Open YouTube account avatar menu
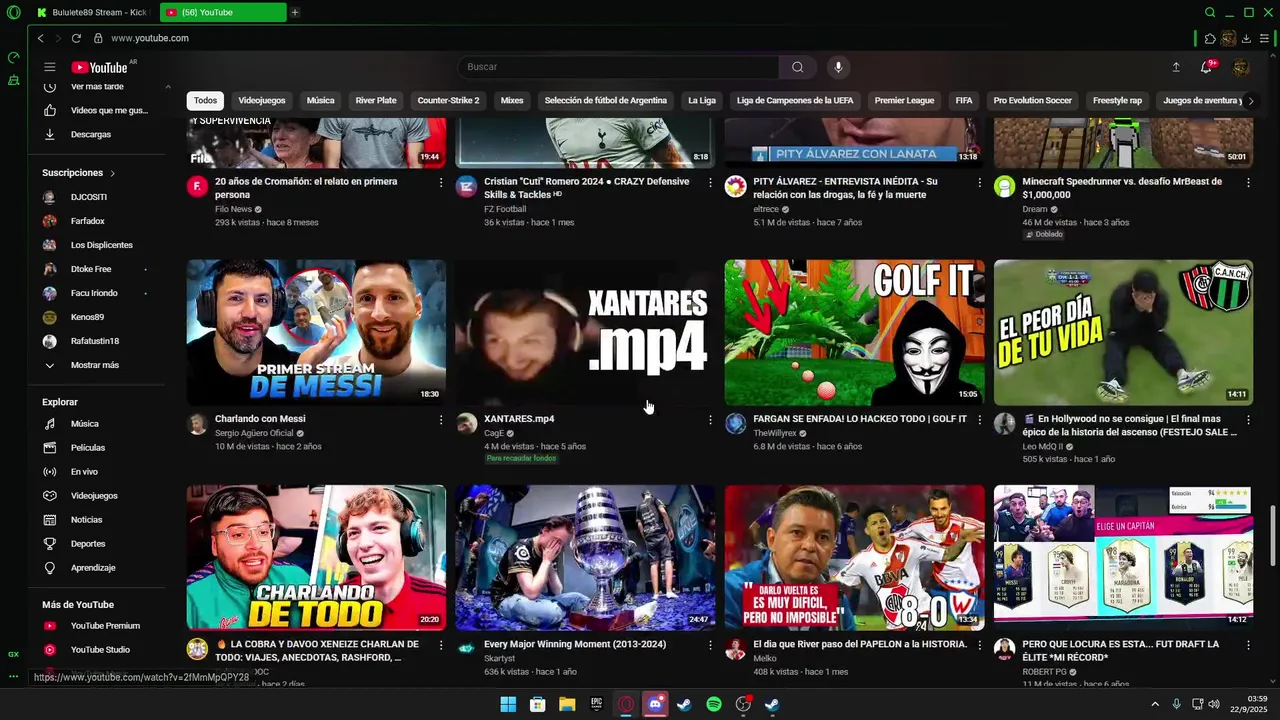 (1241, 67)
